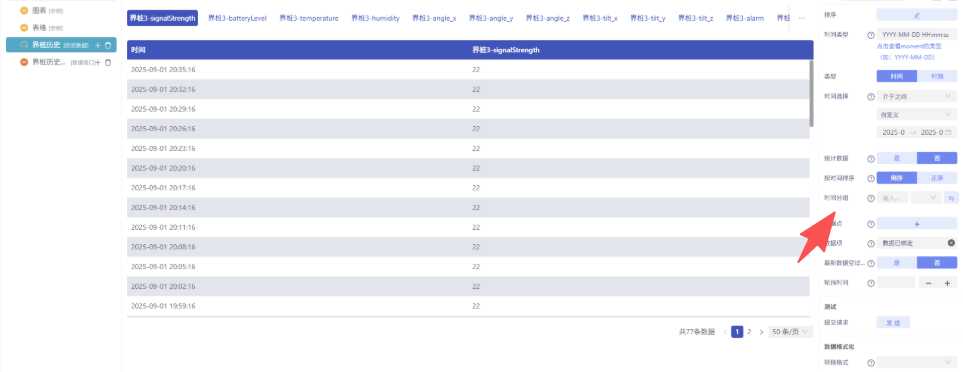Click the plus add button above 数据项
Image resolution: width=963 pixels, height=372 pixels.
pos(916,224)
